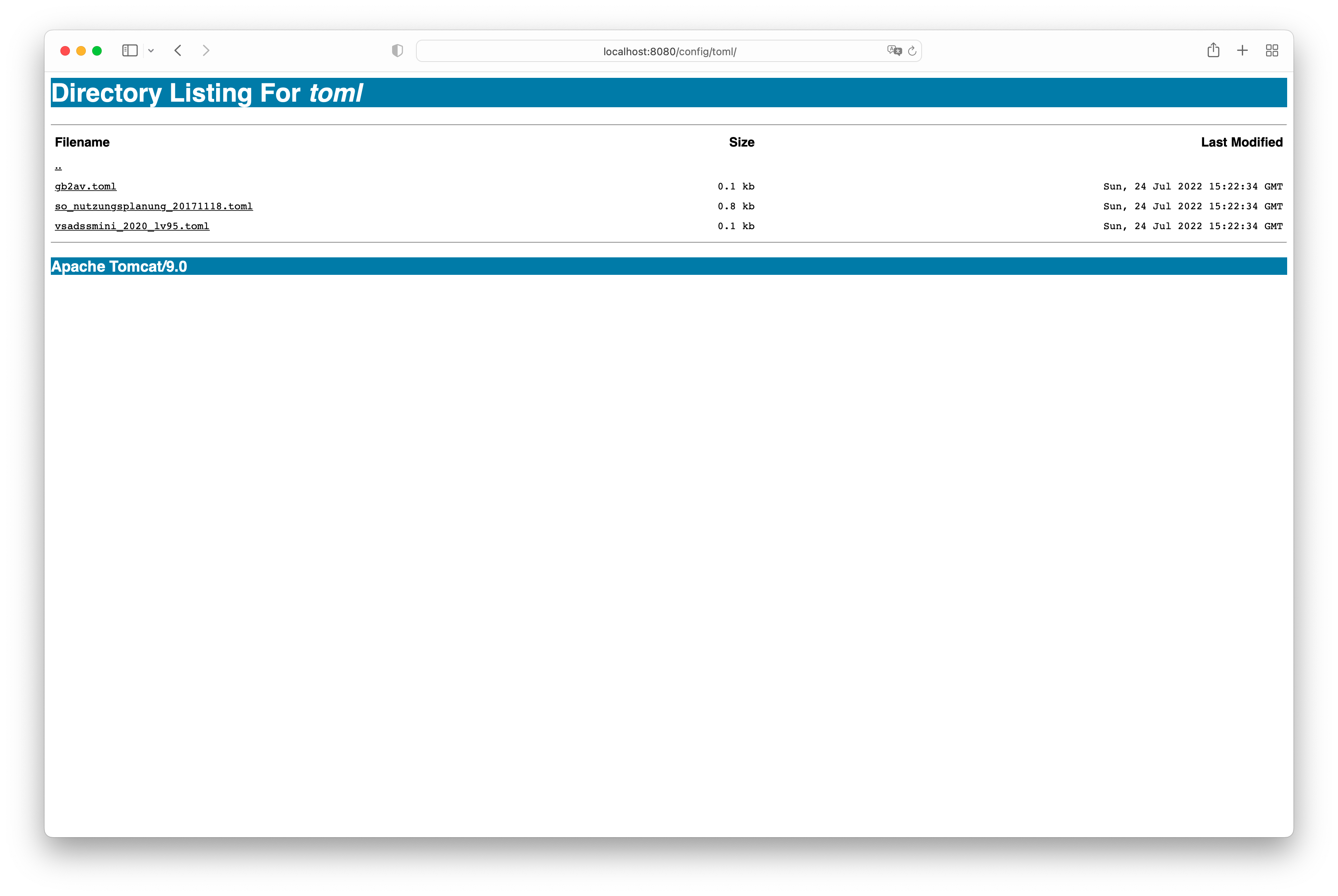Screen dimensions: 1338x896
Task: Go forward with the forward arrow
Action: tap(206, 51)
